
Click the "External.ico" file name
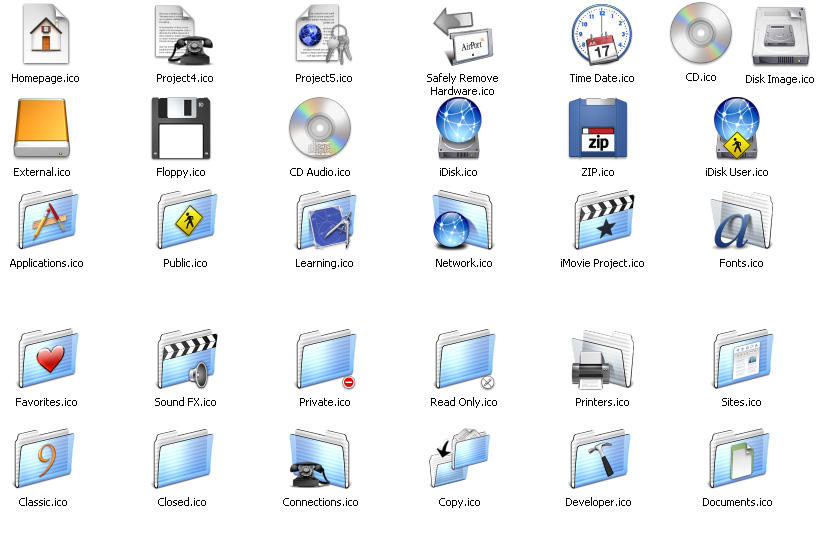(x=42, y=172)
